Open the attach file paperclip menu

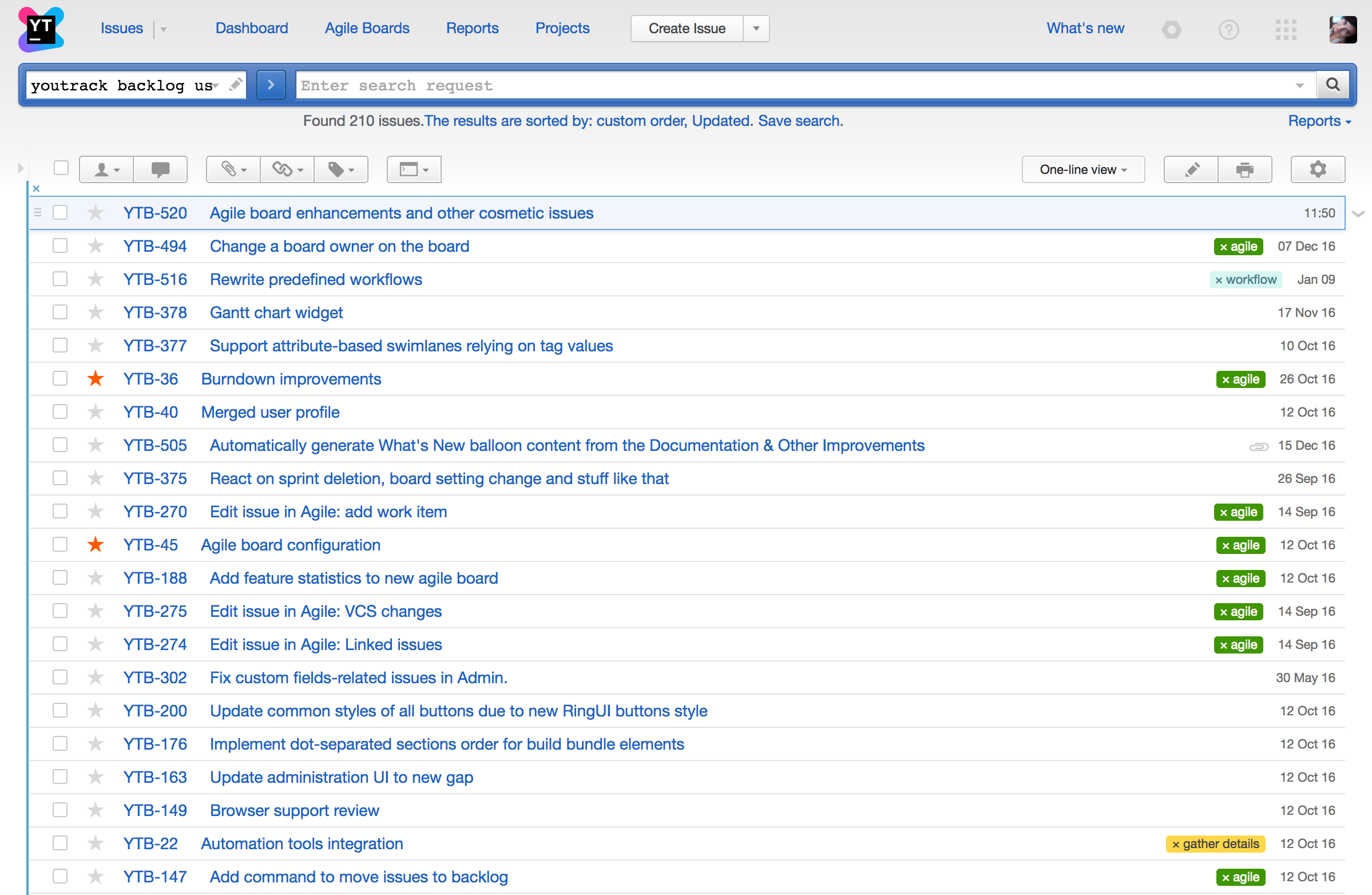[x=233, y=169]
